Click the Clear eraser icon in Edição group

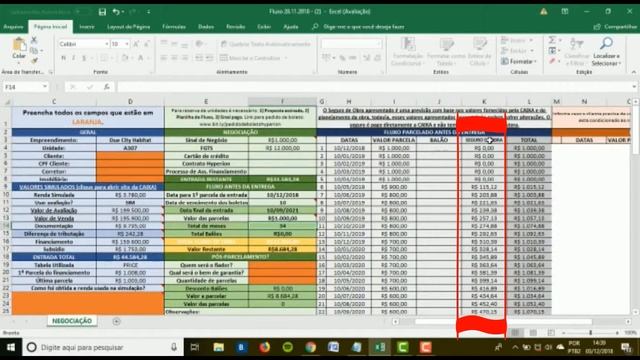point(552,61)
